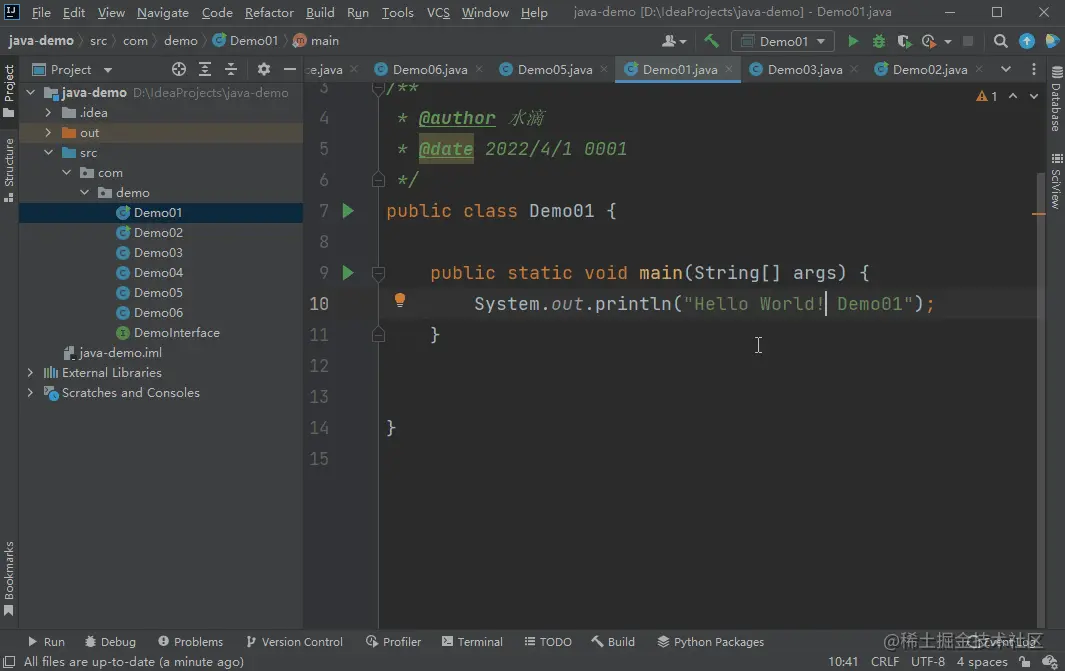Collapse the com package
This screenshot has width=1065, height=671.
click(x=67, y=173)
